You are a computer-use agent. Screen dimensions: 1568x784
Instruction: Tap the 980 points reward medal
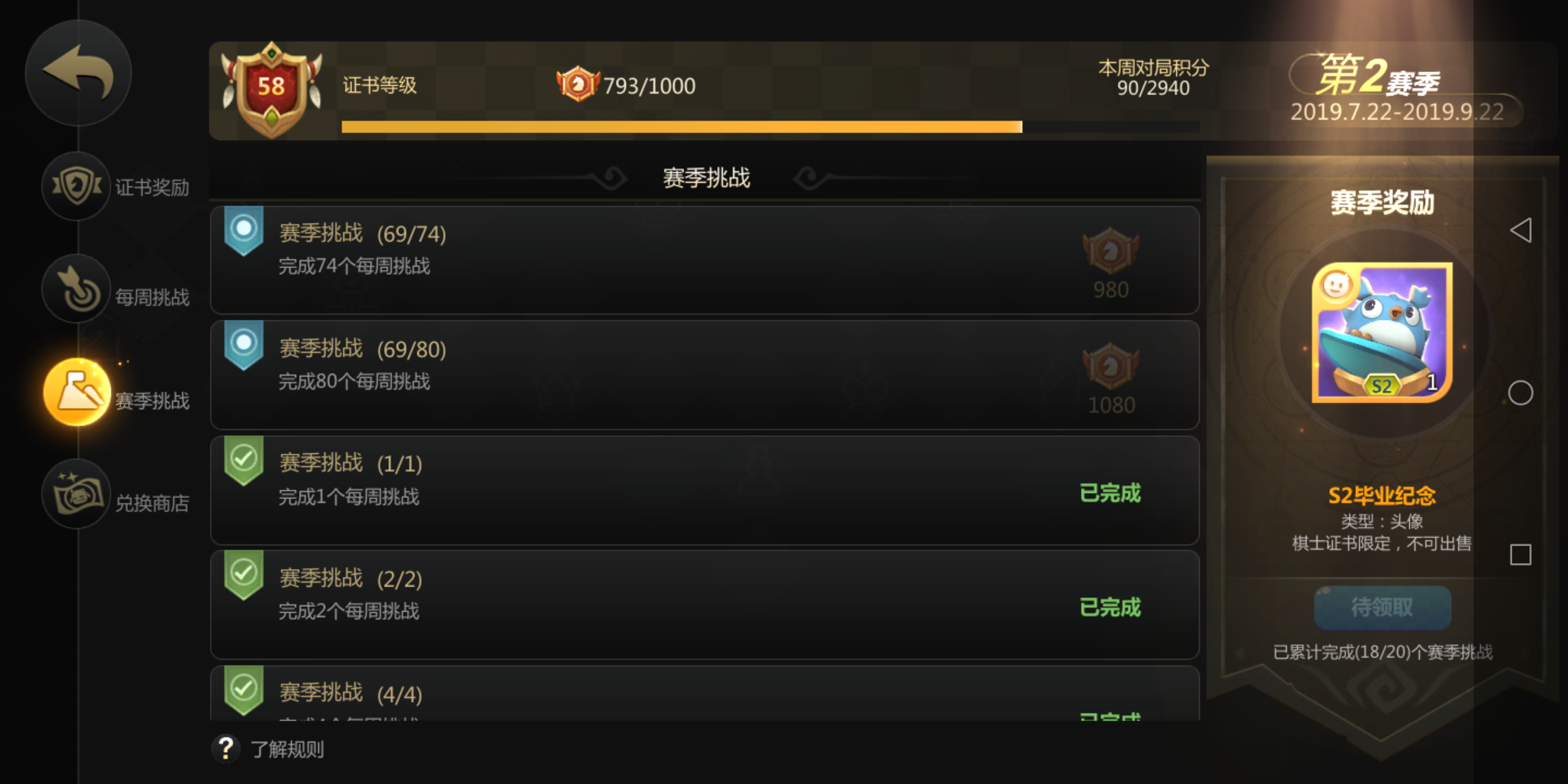click(1111, 250)
